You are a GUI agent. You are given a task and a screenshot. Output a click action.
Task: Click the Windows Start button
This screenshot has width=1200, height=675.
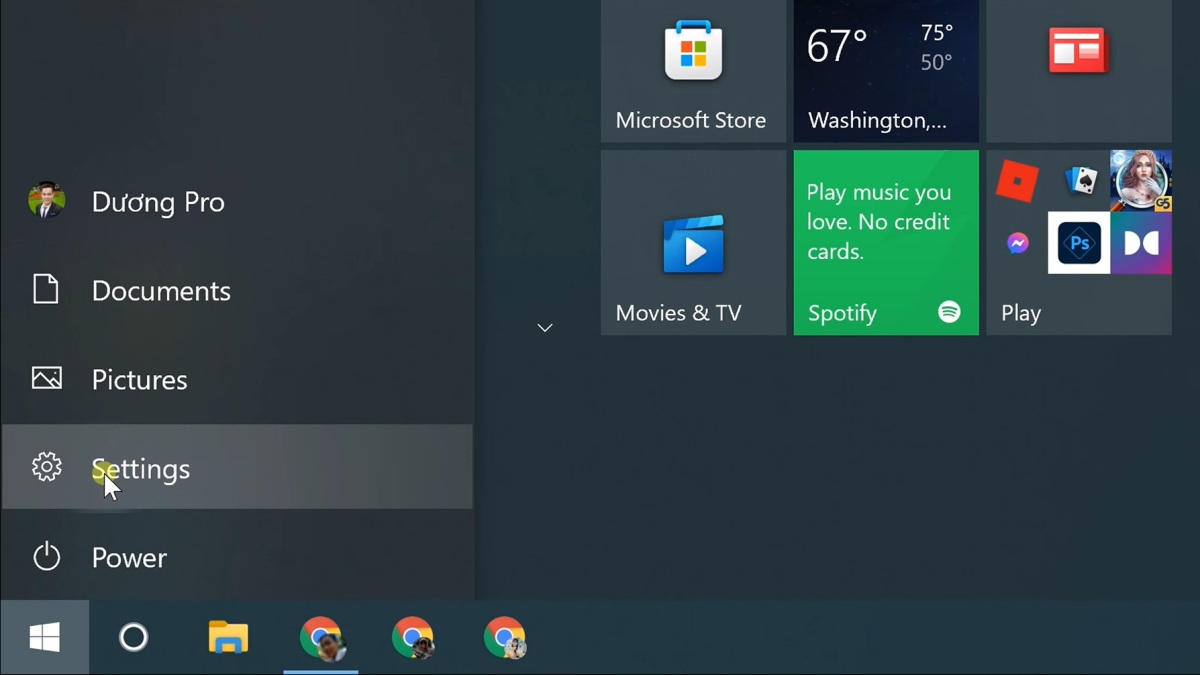[44, 637]
